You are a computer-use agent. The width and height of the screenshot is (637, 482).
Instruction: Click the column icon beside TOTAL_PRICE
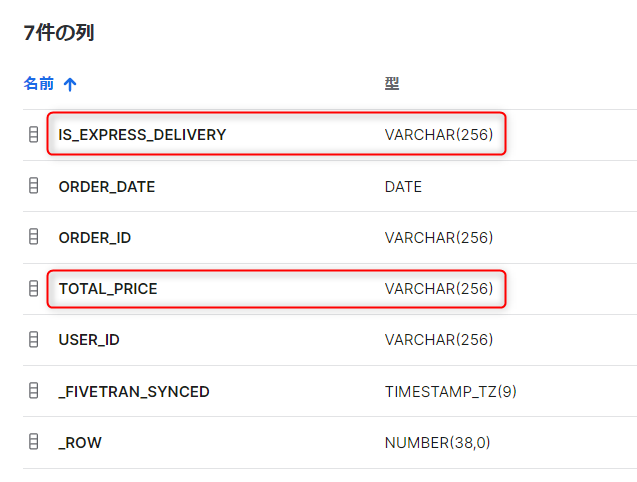(34, 289)
